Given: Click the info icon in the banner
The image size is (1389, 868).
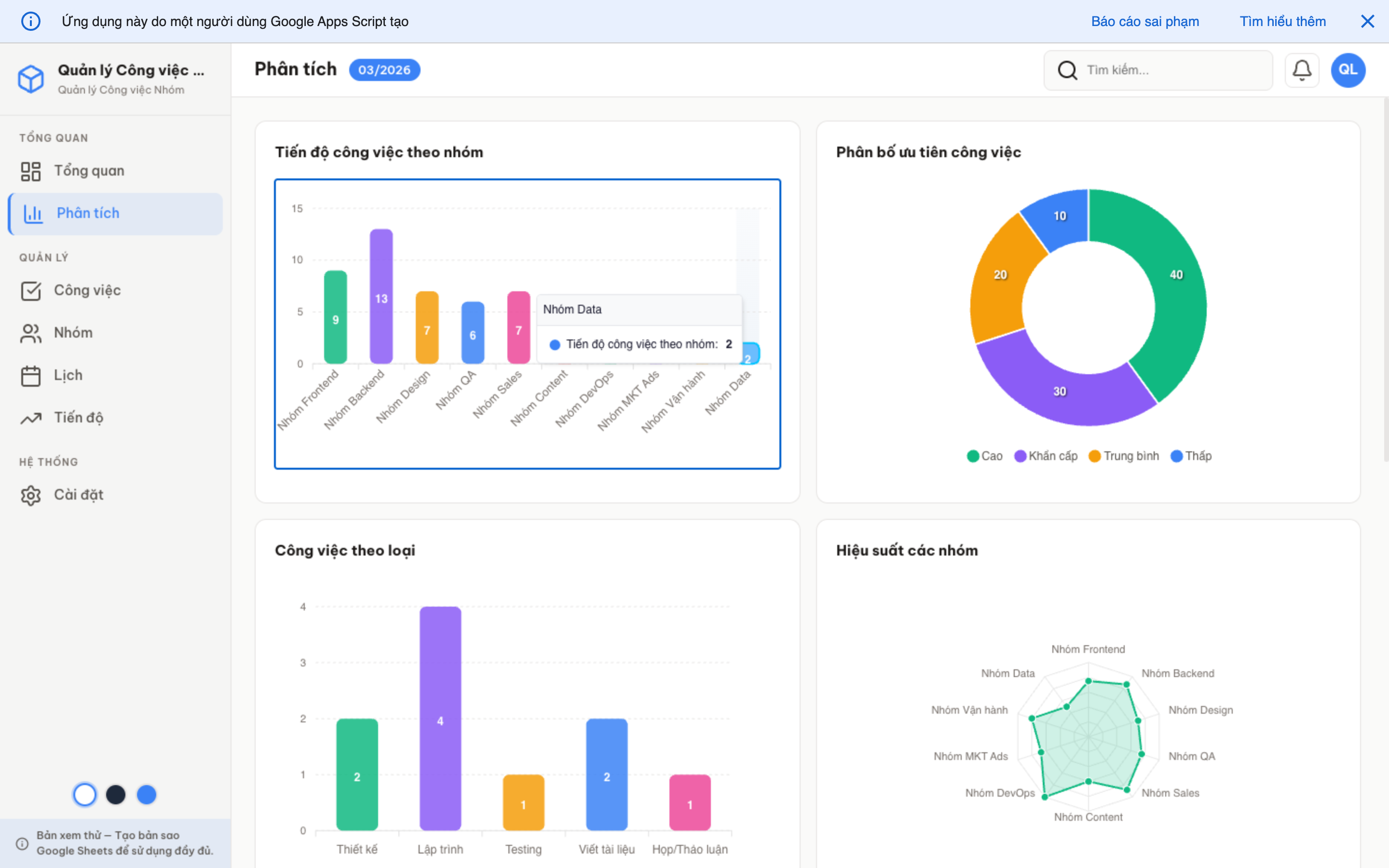Looking at the screenshot, I should pos(31,21).
